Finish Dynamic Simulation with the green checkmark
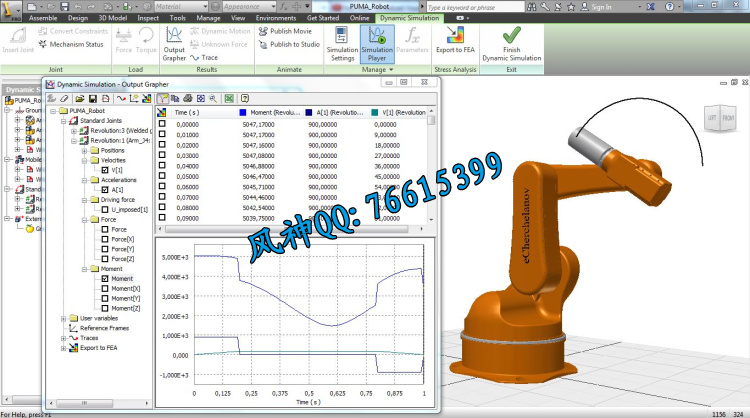This screenshot has width=750, height=418. [x=511, y=44]
